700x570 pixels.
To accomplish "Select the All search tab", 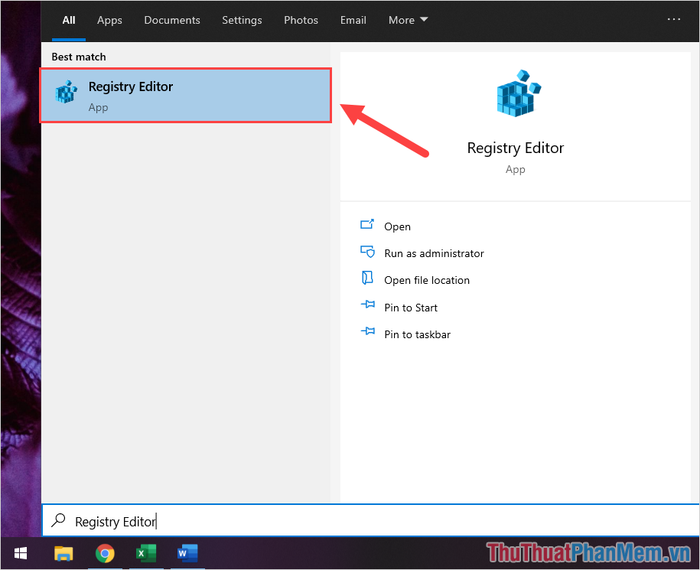I will click(69, 20).
